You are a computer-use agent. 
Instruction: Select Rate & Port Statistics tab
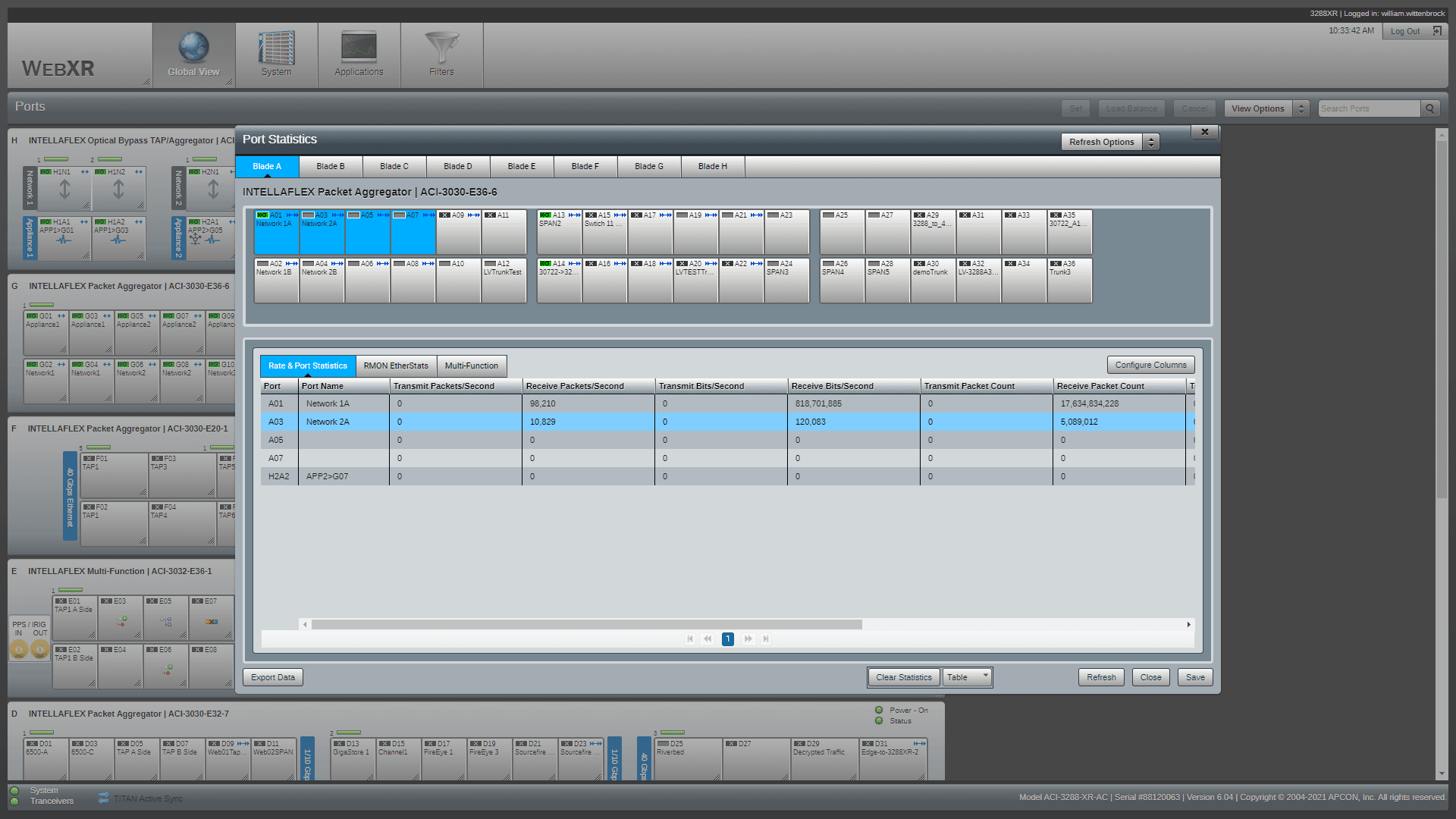[x=308, y=366]
